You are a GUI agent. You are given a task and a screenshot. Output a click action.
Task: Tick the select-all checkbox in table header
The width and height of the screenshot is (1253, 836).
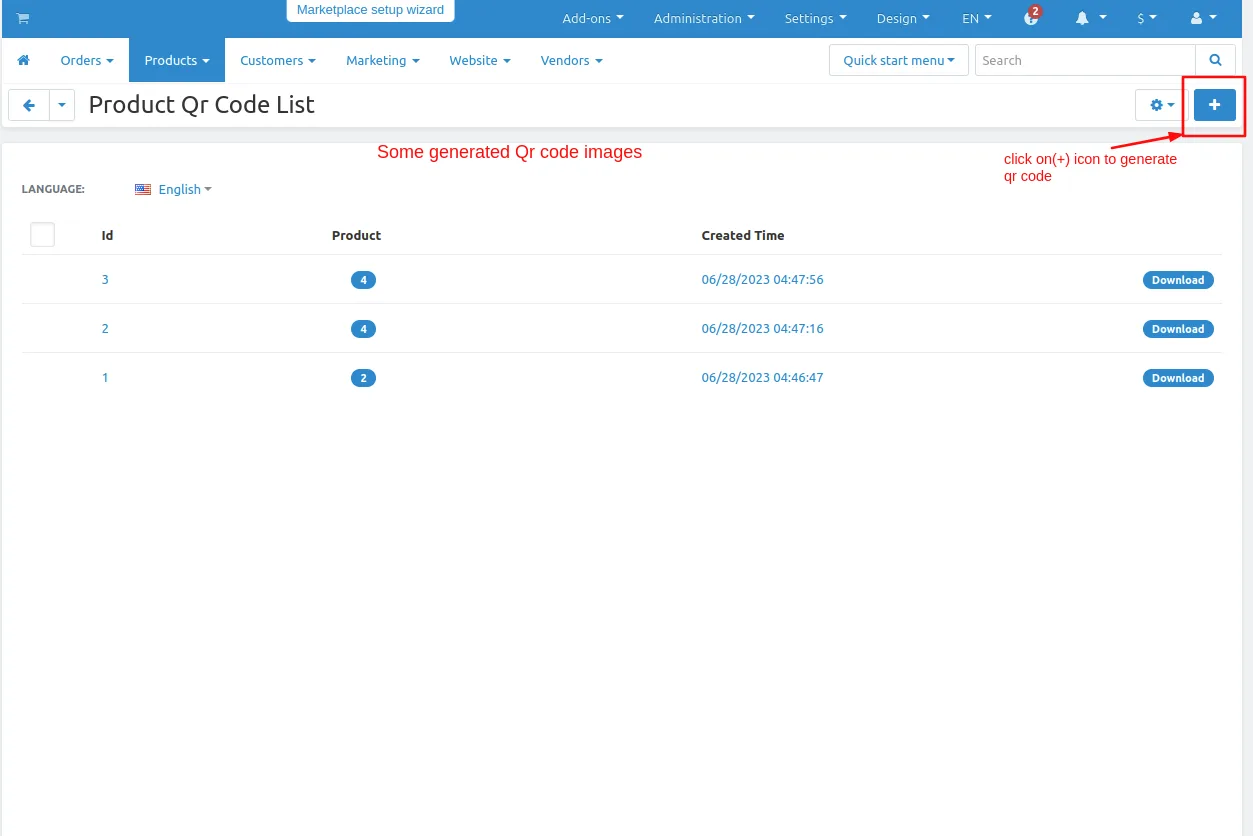point(43,235)
